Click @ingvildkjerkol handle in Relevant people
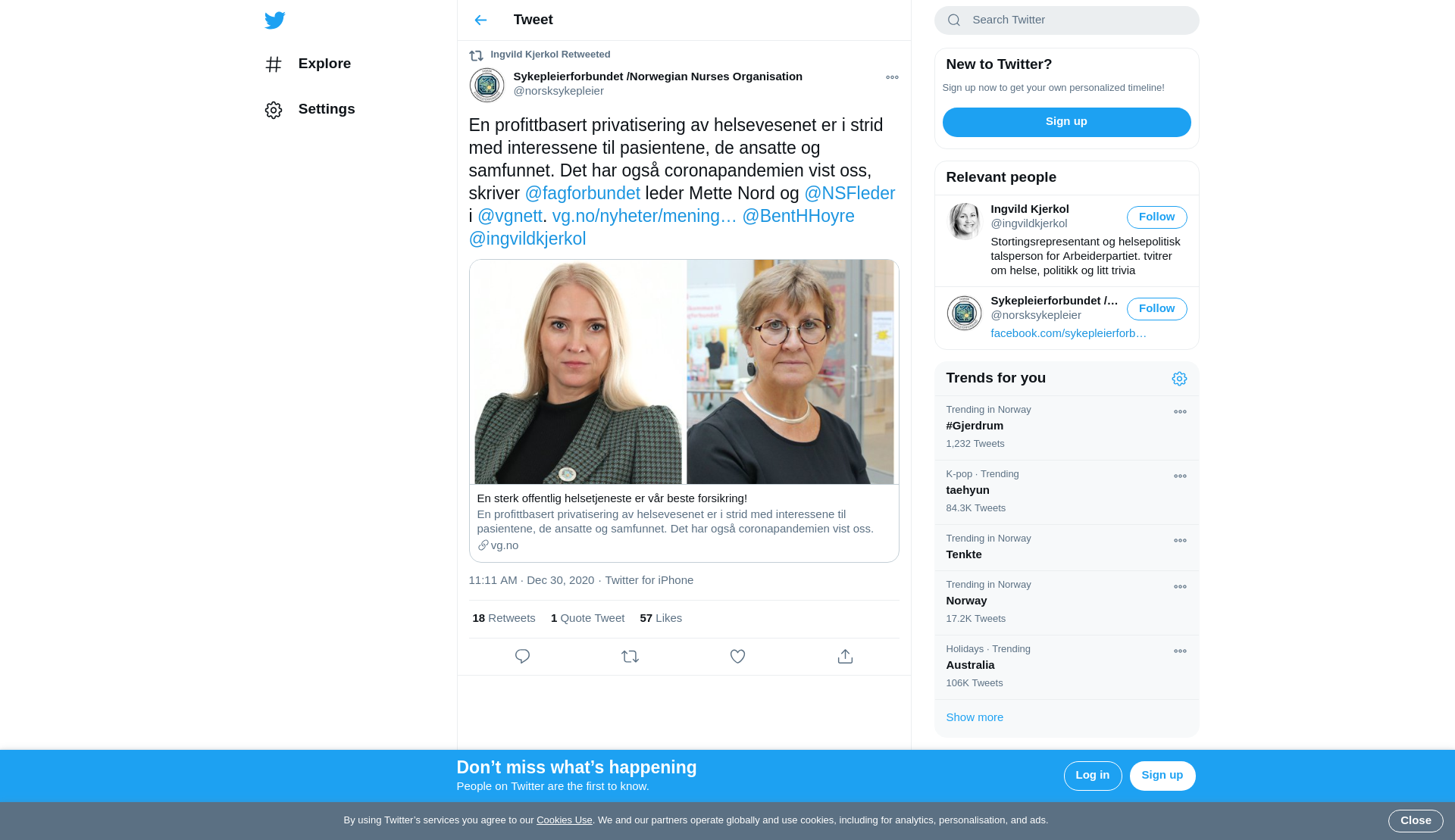The image size is (1455, 840). pos(1029,223)
